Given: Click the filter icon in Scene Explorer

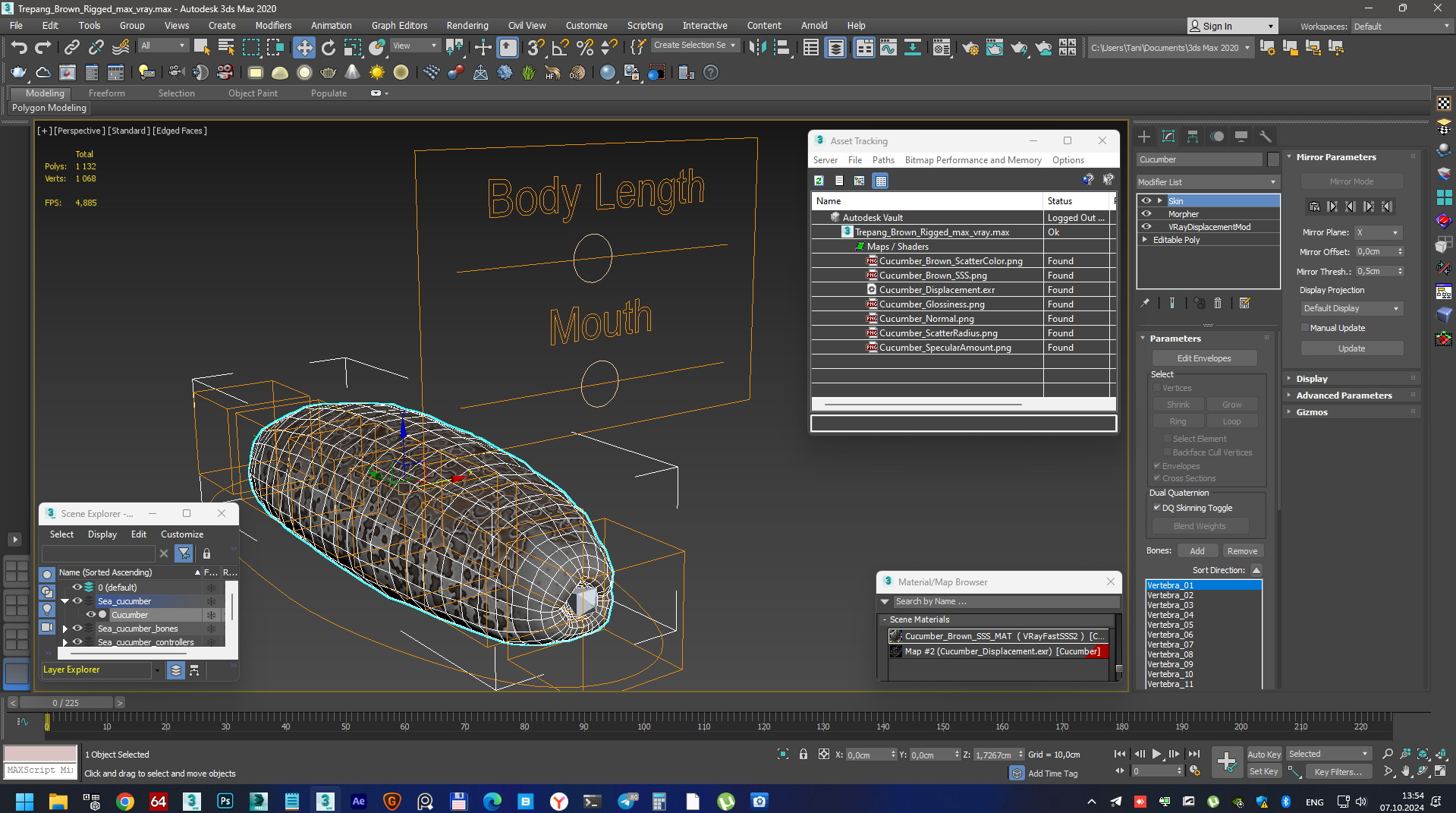Looking at the screenshot, I should pos(184,553).
